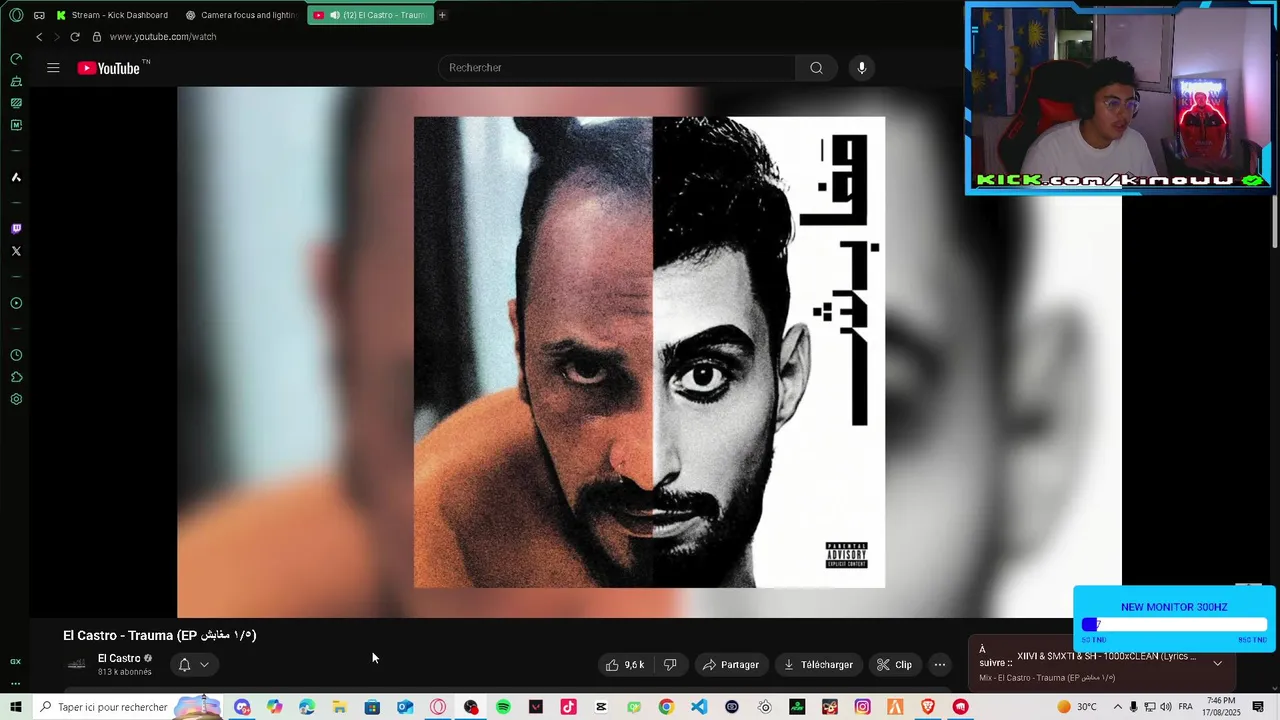1280x720 pixels.
Task: Click video title 'El Castro - Trauma'
Action: pyautogui.click(x=160, y=635)
